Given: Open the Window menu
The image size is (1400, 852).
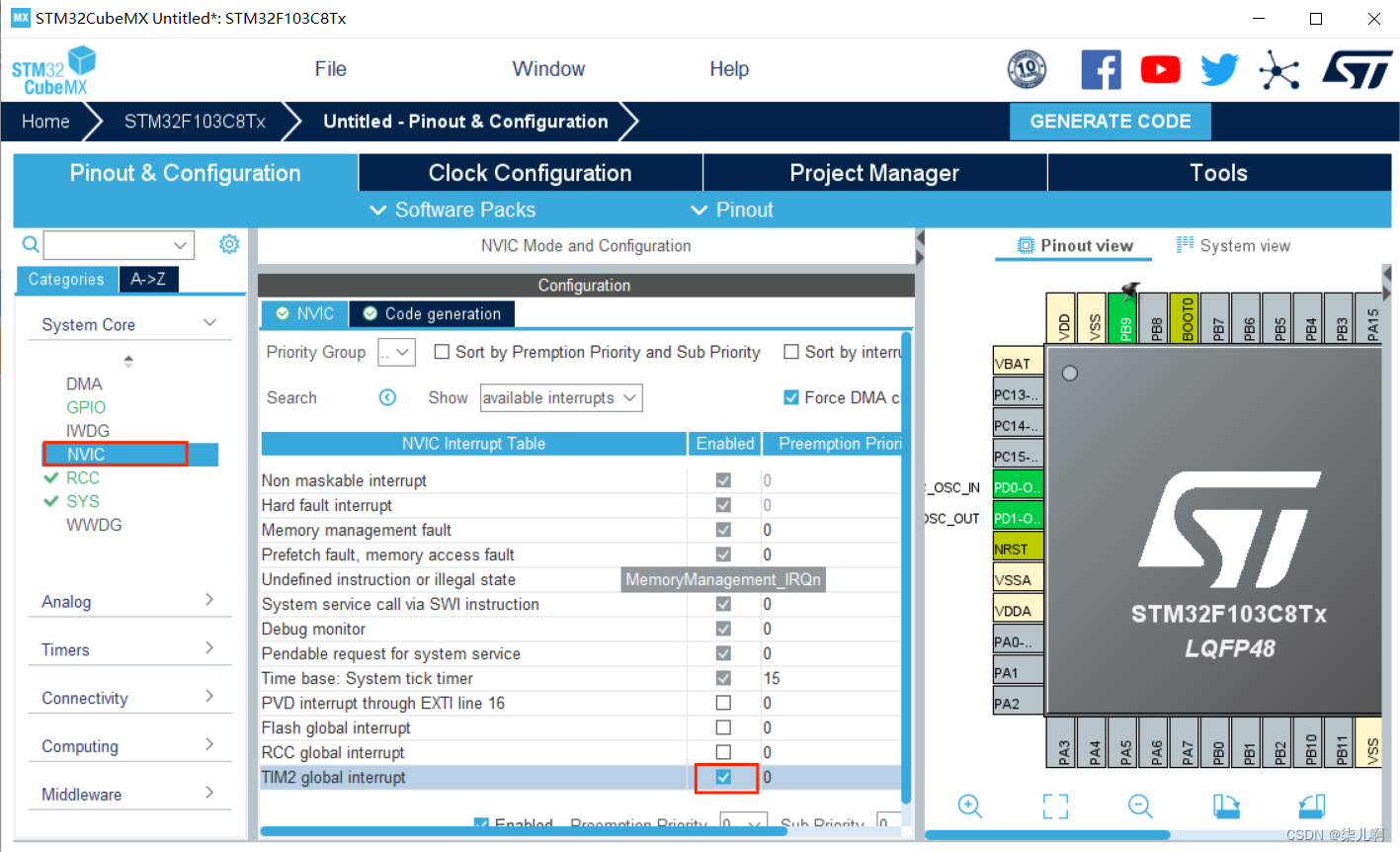Looking at the screenshot, I should pos(548,68).
